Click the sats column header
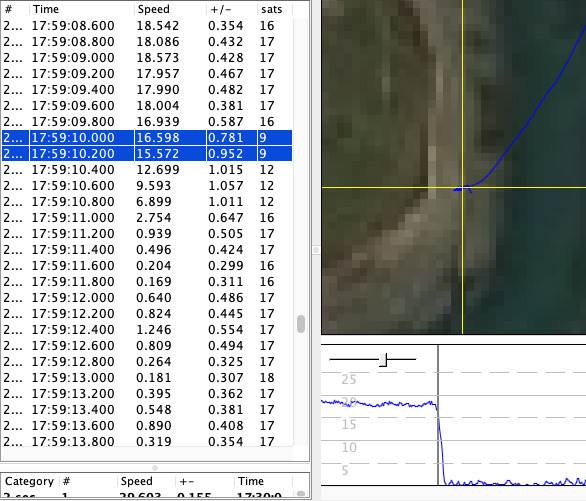The height and width of the screenshot is (501, 586). [x=275, y=9]
